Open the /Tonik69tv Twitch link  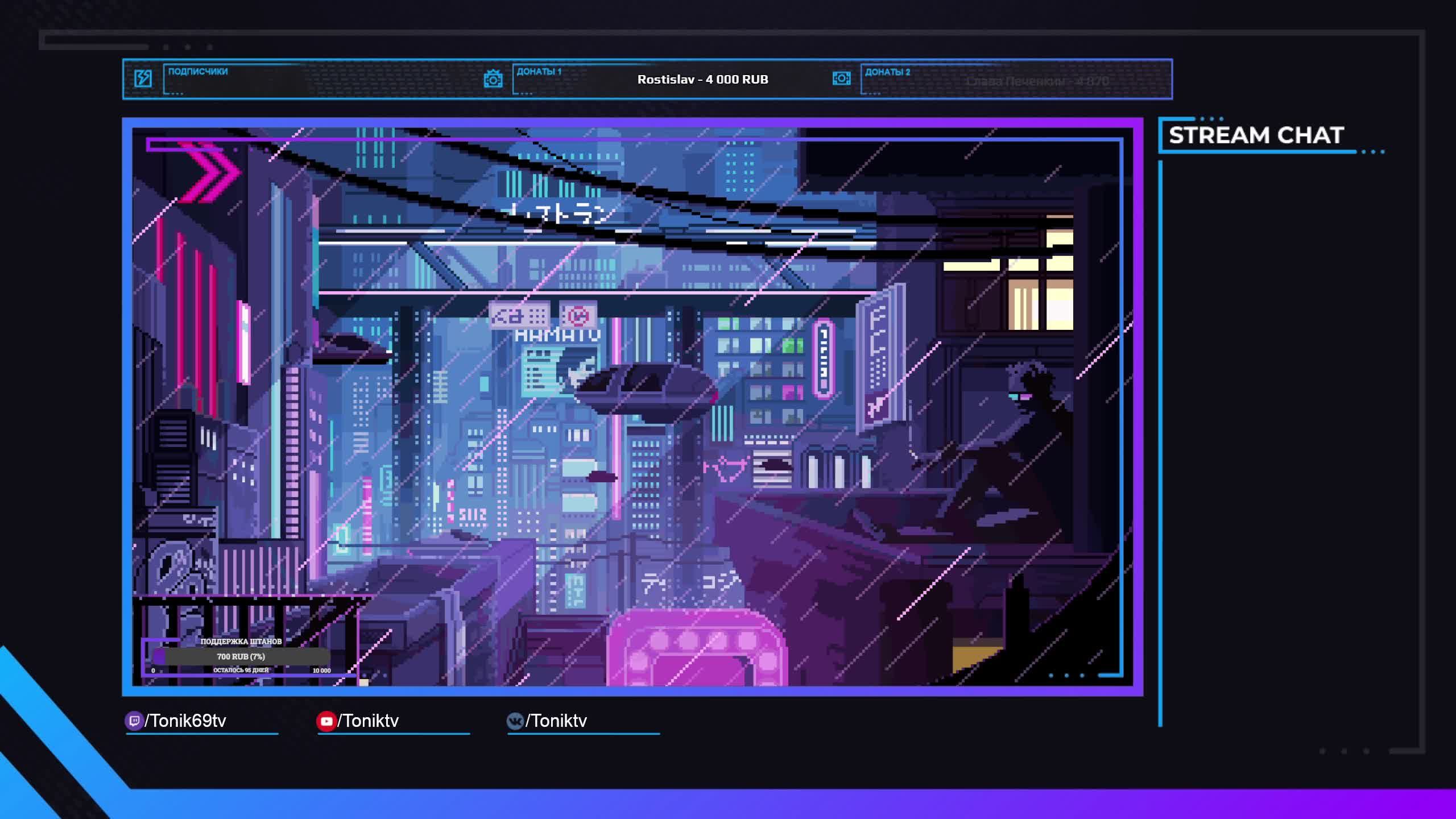pyautogui.click(x=186, y=721)
